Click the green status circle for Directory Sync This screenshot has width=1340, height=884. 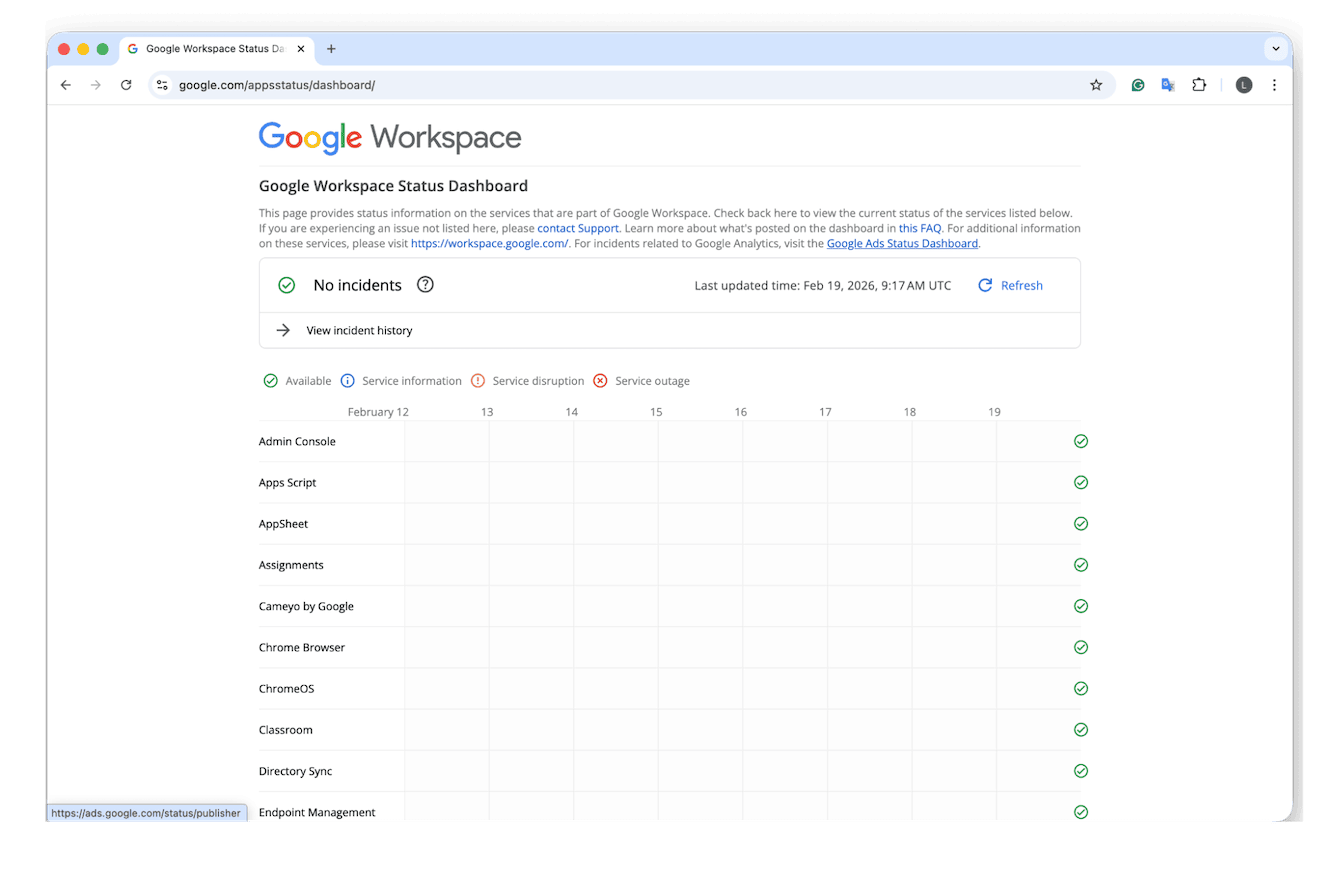pyautogui.click(x=1081, y=770)
